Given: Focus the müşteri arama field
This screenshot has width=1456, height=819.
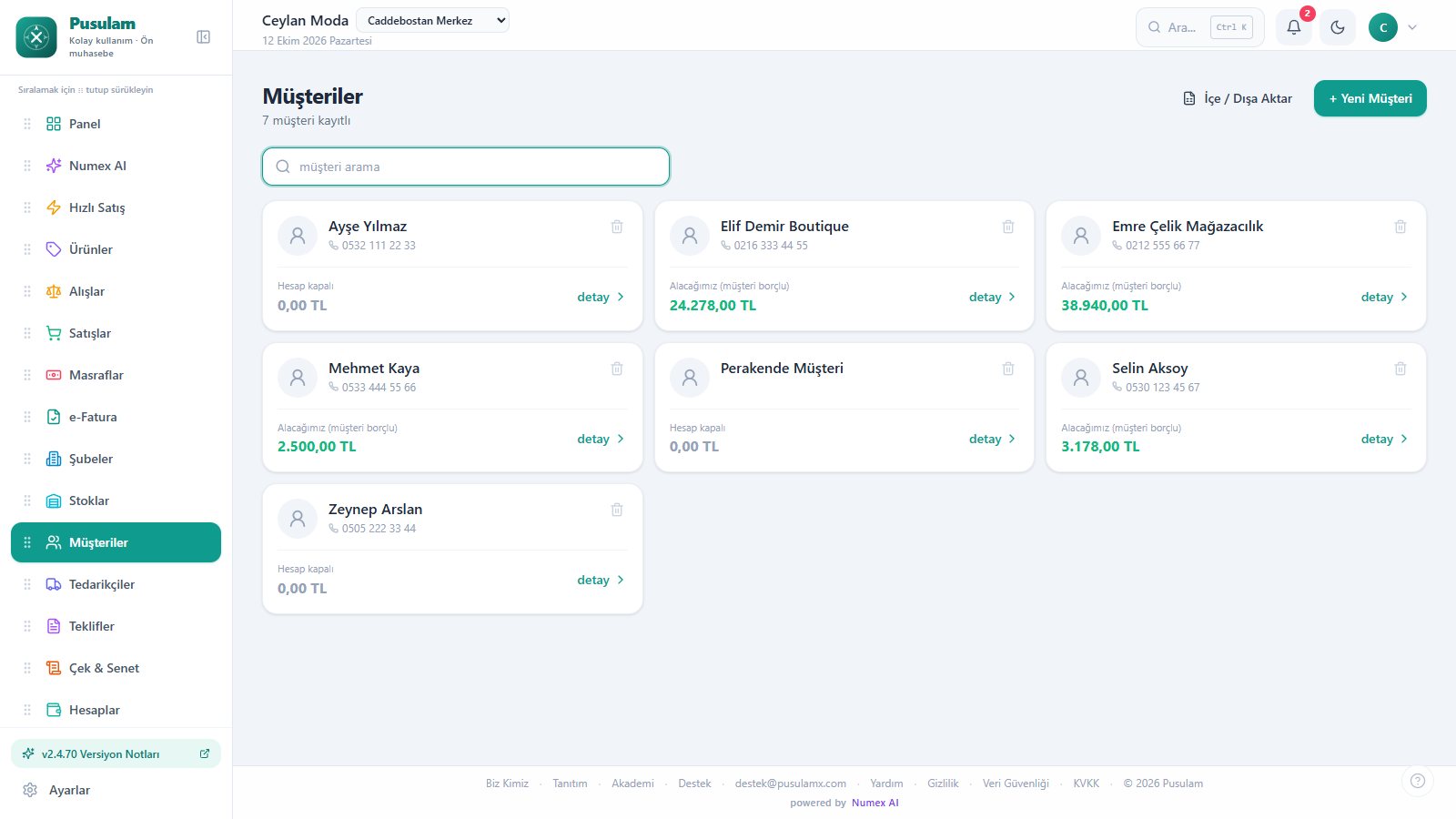Looking at the screenshot, I should [466, 167].
